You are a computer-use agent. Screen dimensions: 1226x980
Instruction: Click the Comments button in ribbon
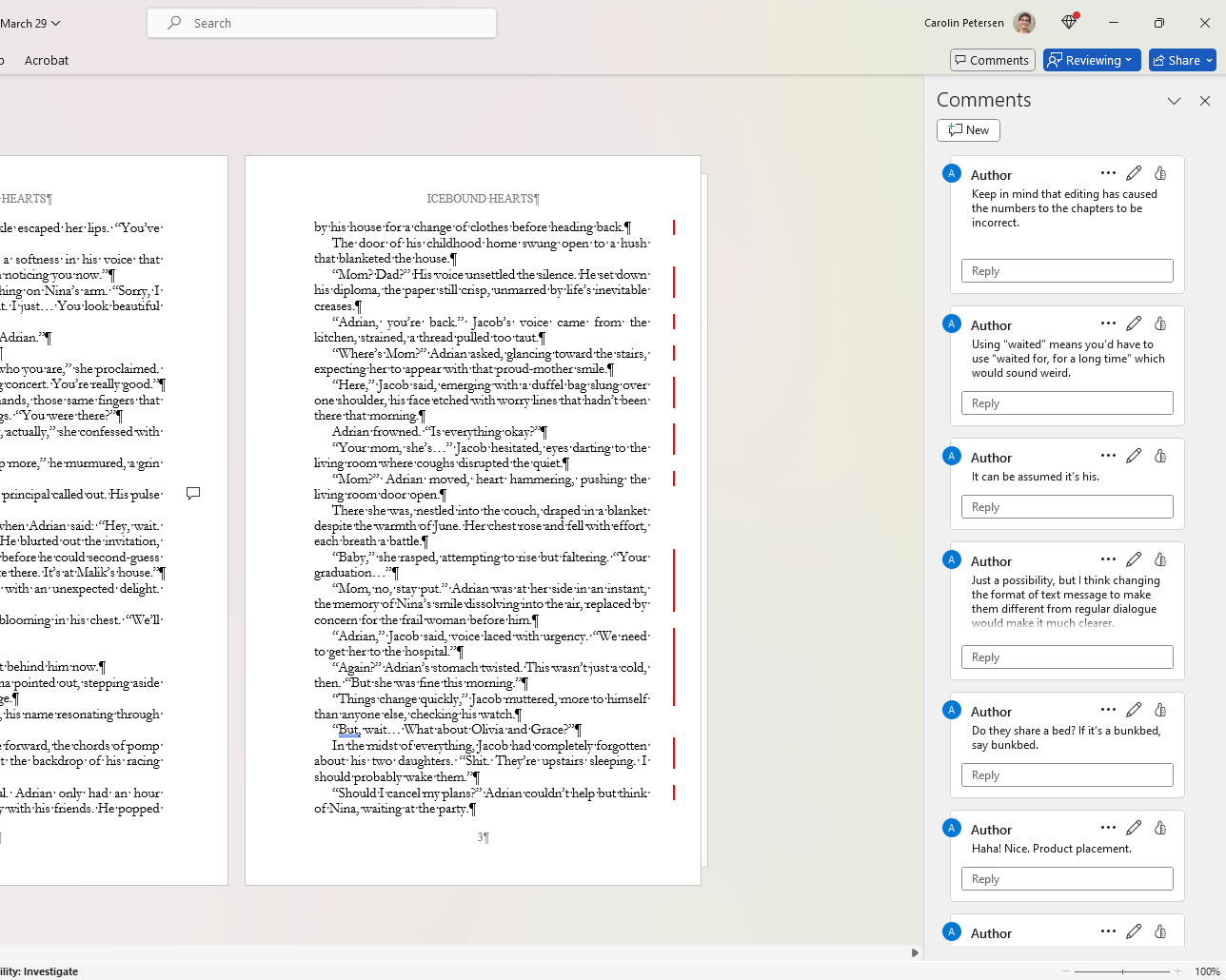993,60
